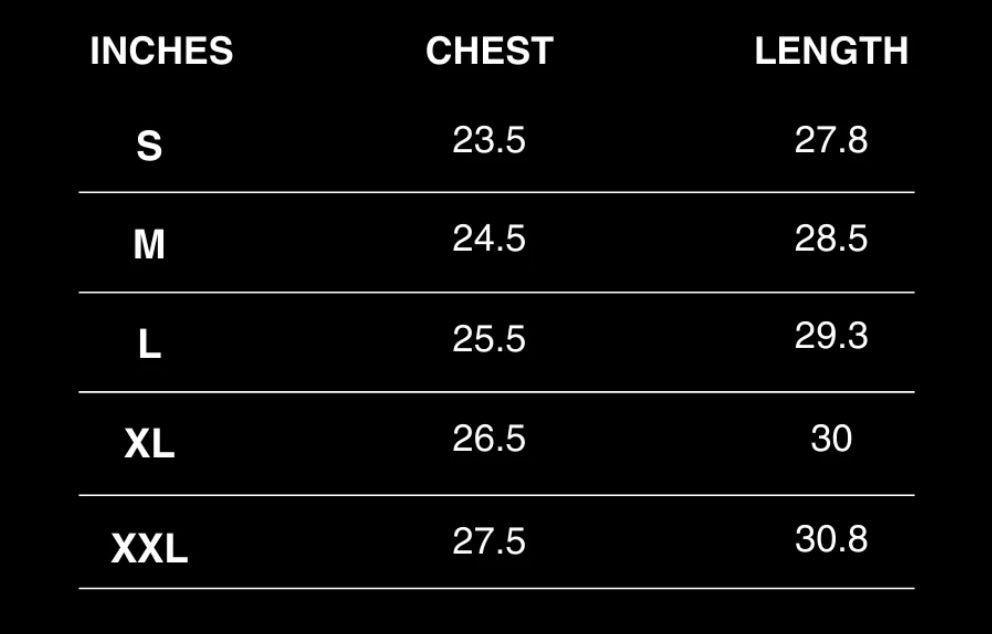Image resolution: width=992 pixels, height=634 pixels.
Task: Click the bottom divider line below XXL row
Action: 496,588
